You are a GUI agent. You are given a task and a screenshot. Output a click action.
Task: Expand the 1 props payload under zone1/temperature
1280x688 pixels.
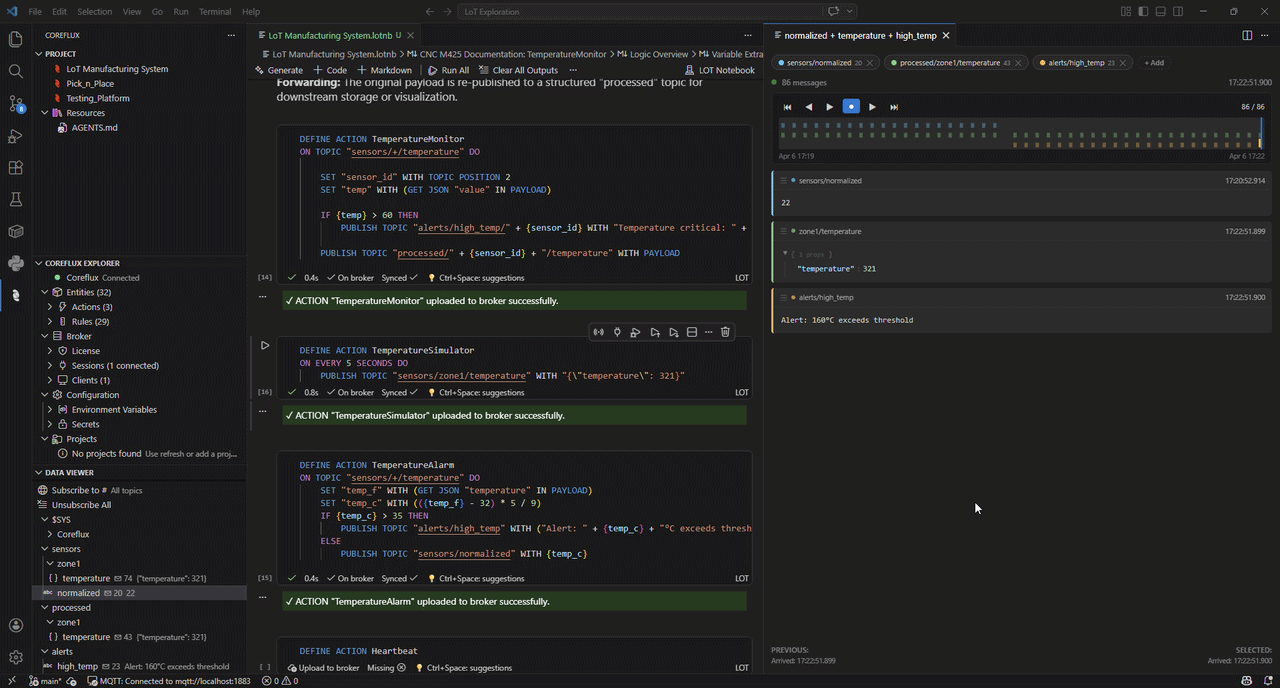pos(787,251)
